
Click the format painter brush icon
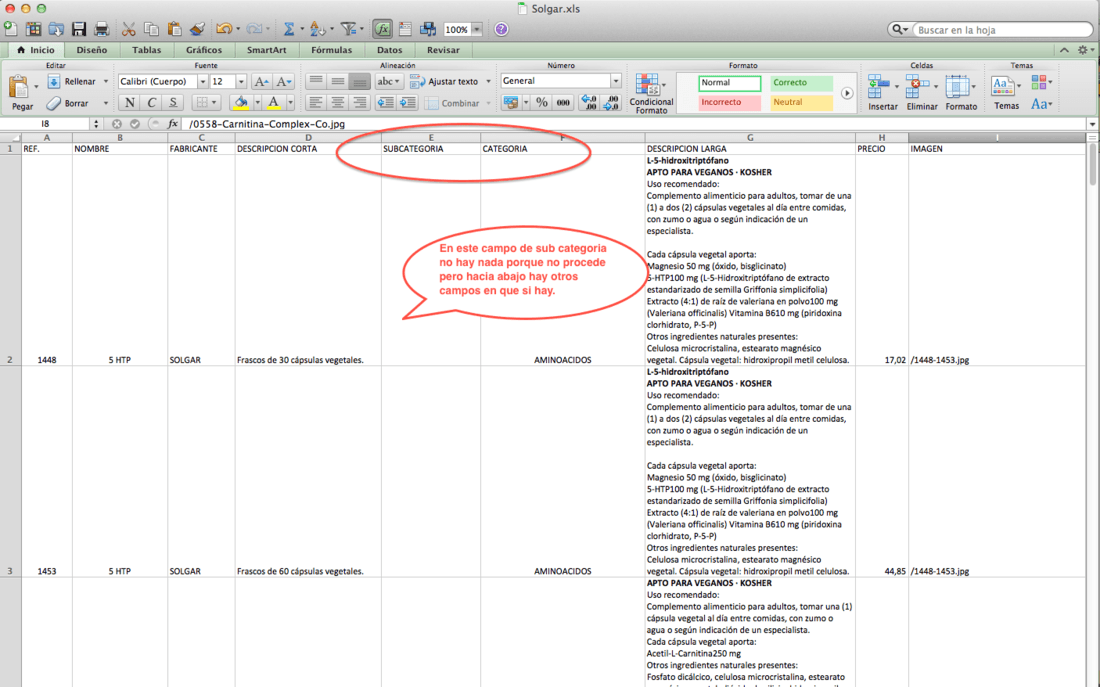(198, 29)
